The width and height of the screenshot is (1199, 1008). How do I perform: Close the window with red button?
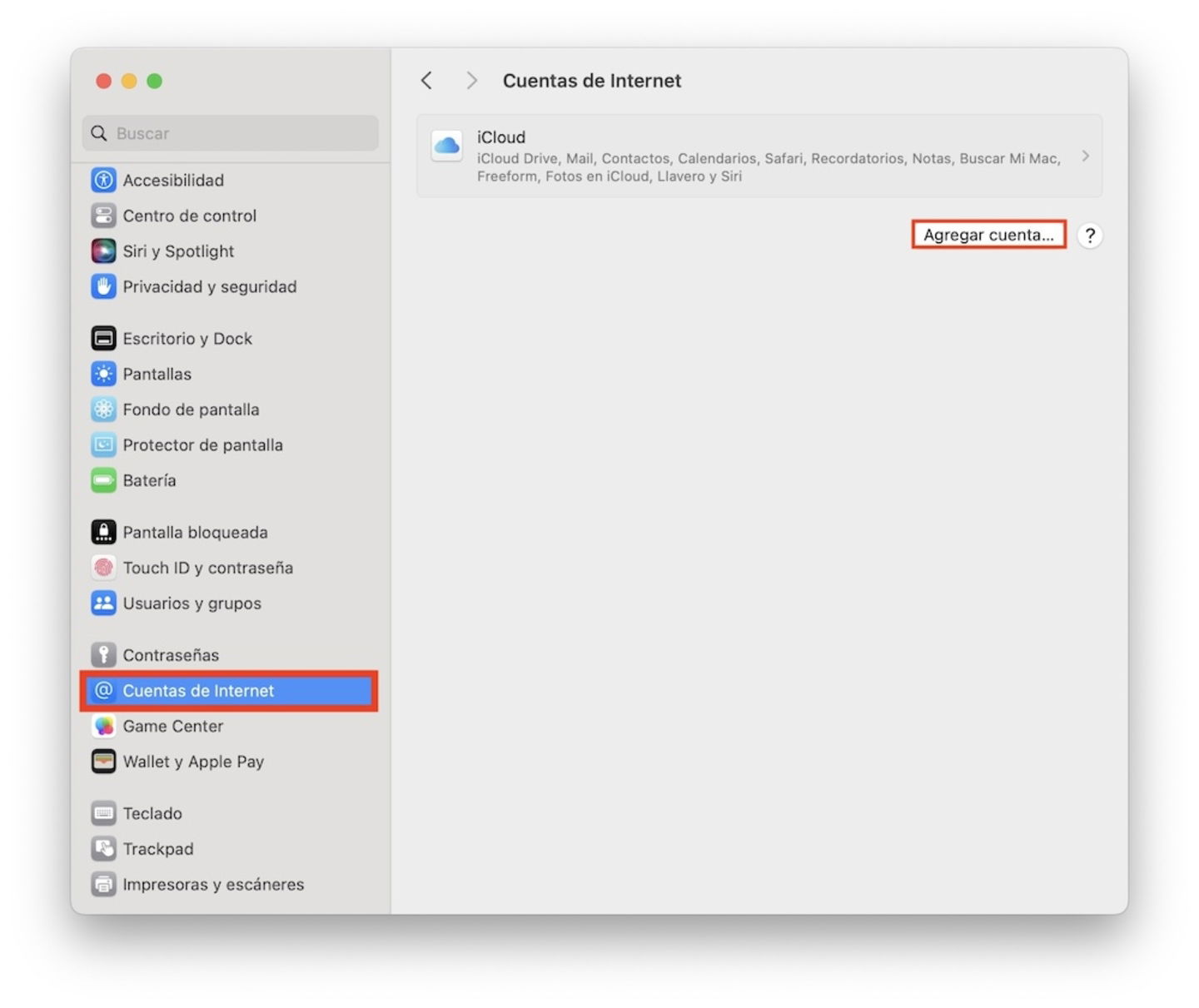coord(104,81)
